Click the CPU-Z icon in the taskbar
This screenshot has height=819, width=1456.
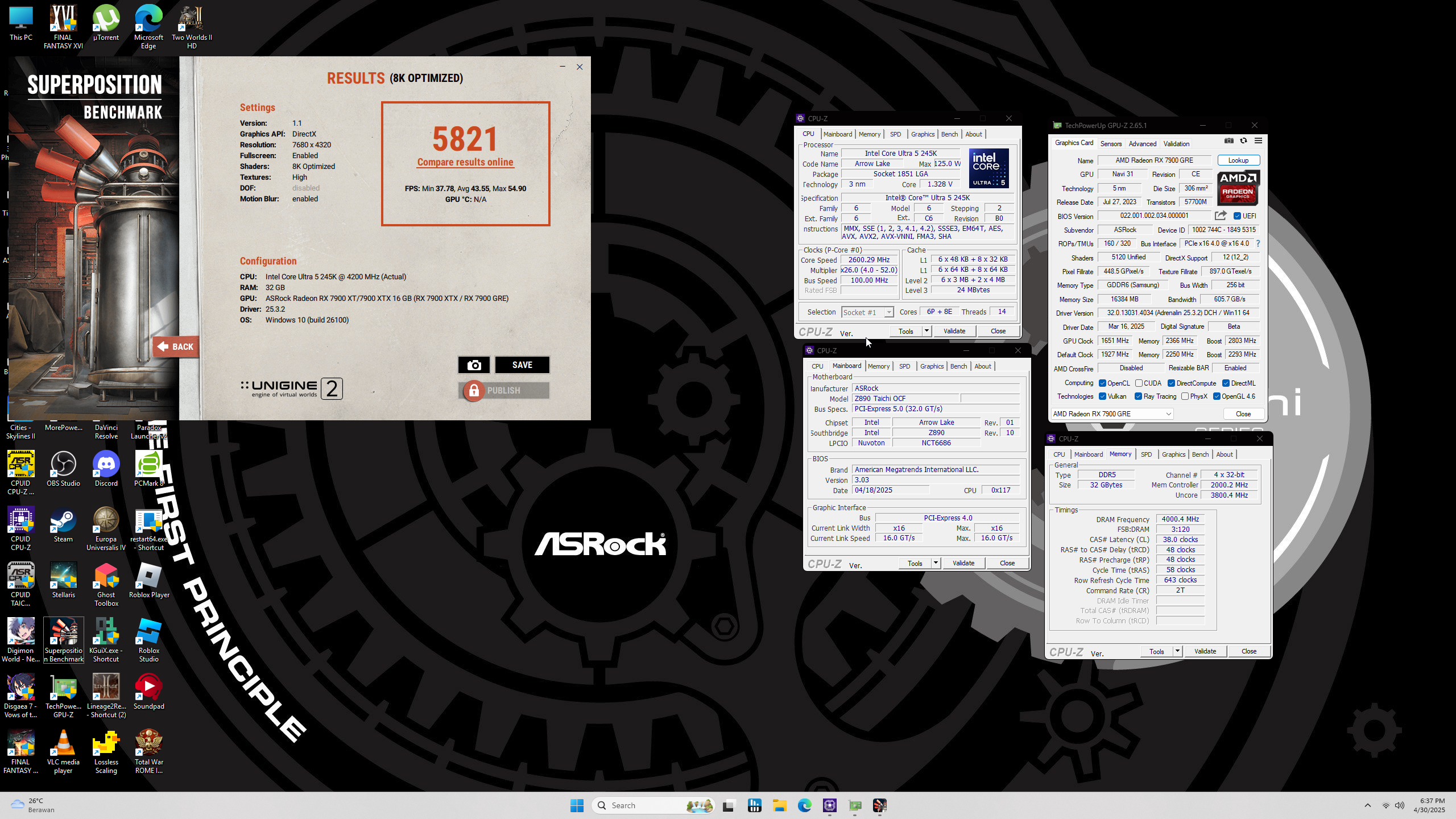coord(830,805)
